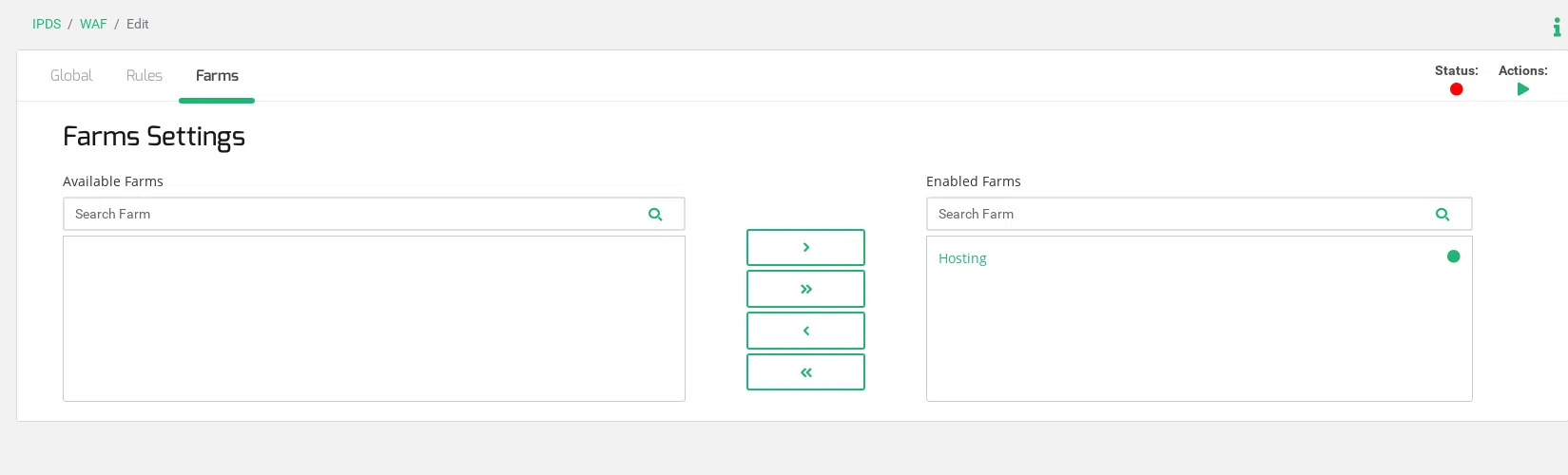The image size is (1568, 475).
Task: Focus the Enabled Farms search field
Action: click(1179, 215)
